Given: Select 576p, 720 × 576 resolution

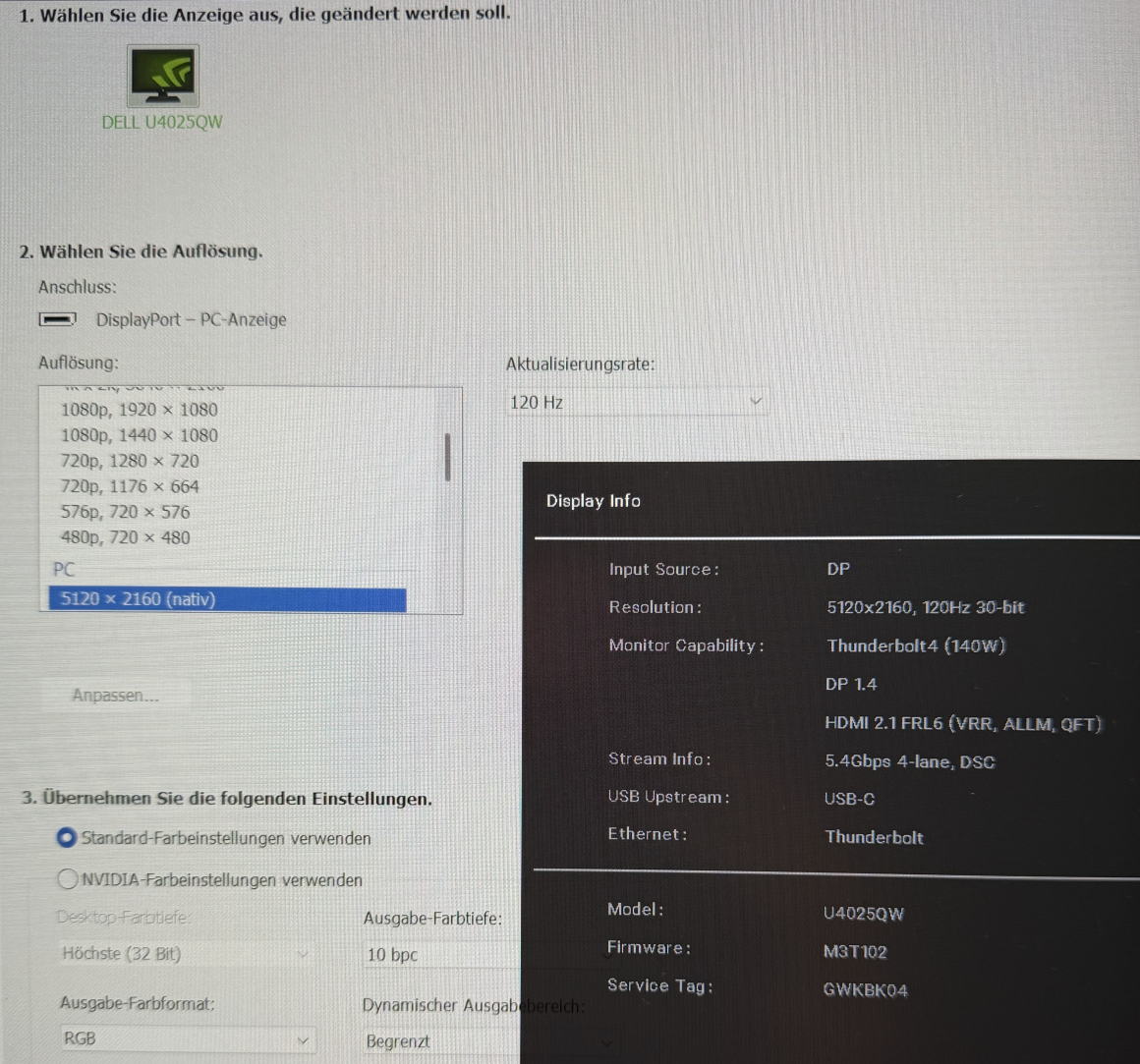Looking at the screenshot, I should [x=125, y=512].
